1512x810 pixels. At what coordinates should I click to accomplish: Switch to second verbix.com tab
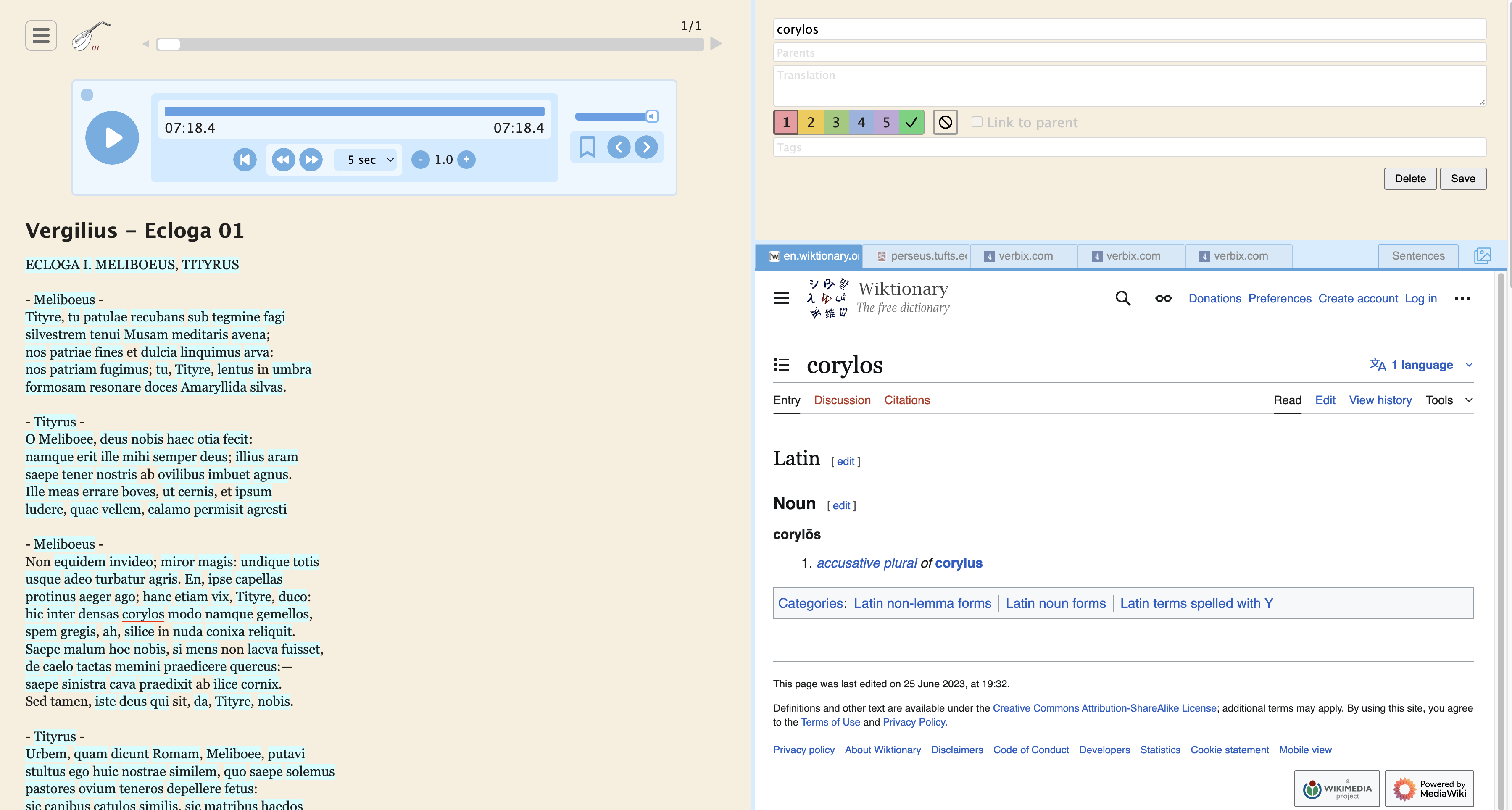(1132, 257)
